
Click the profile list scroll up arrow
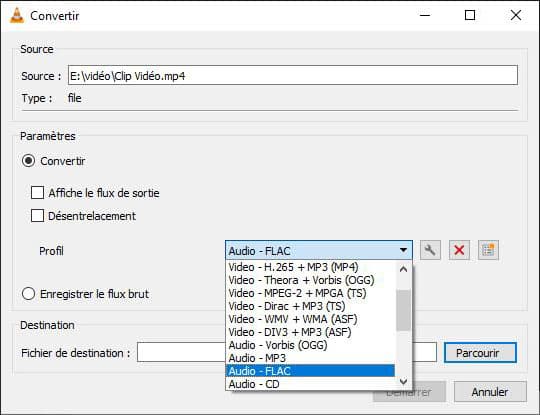tap(403, 269)
